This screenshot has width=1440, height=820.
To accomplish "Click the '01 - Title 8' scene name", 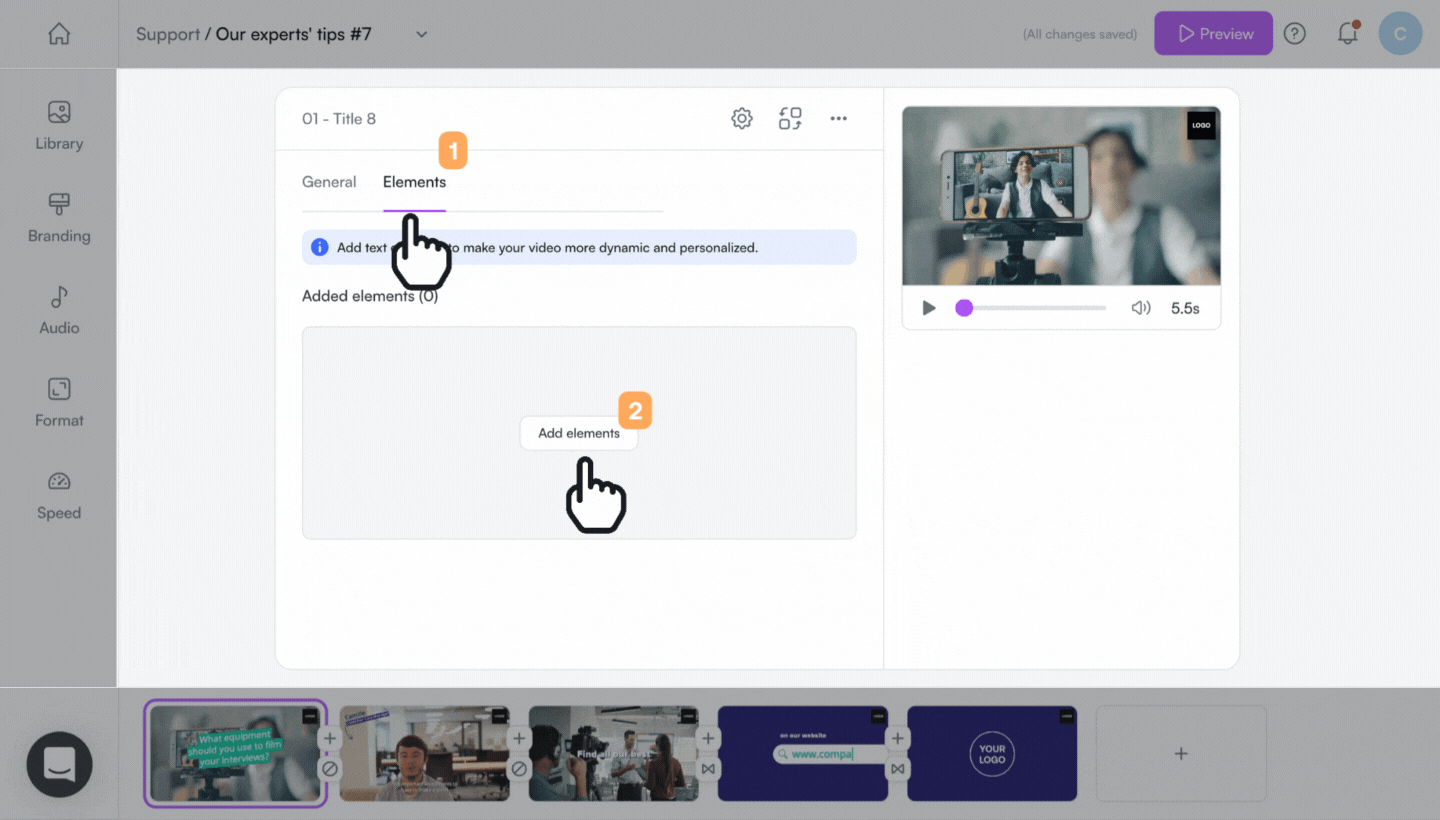I will [339, 119].
